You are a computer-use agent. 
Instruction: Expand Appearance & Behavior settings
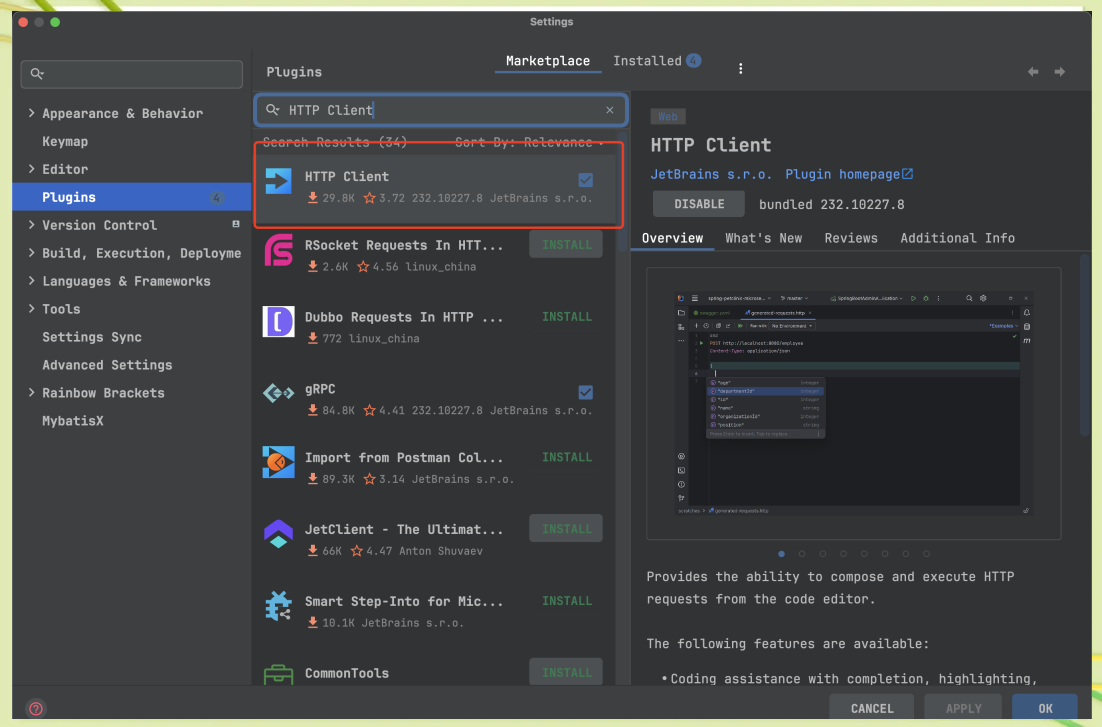click(x=32, y=112)
